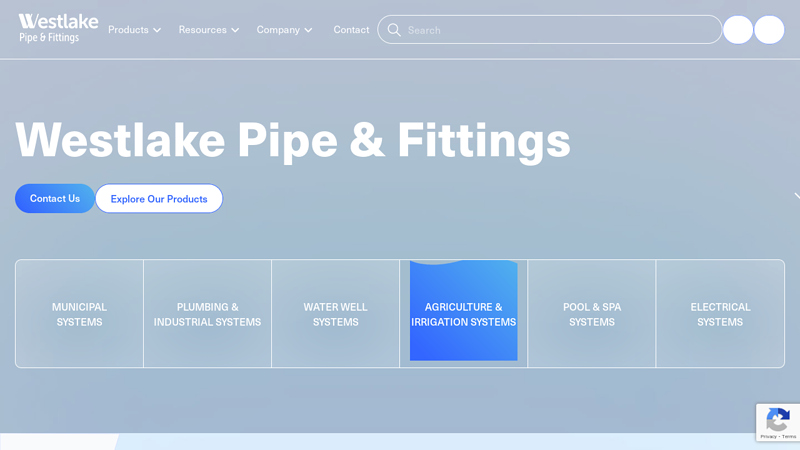
Task: Open Agriculture & Irrigation Systems tile
Action: [464, 314]
